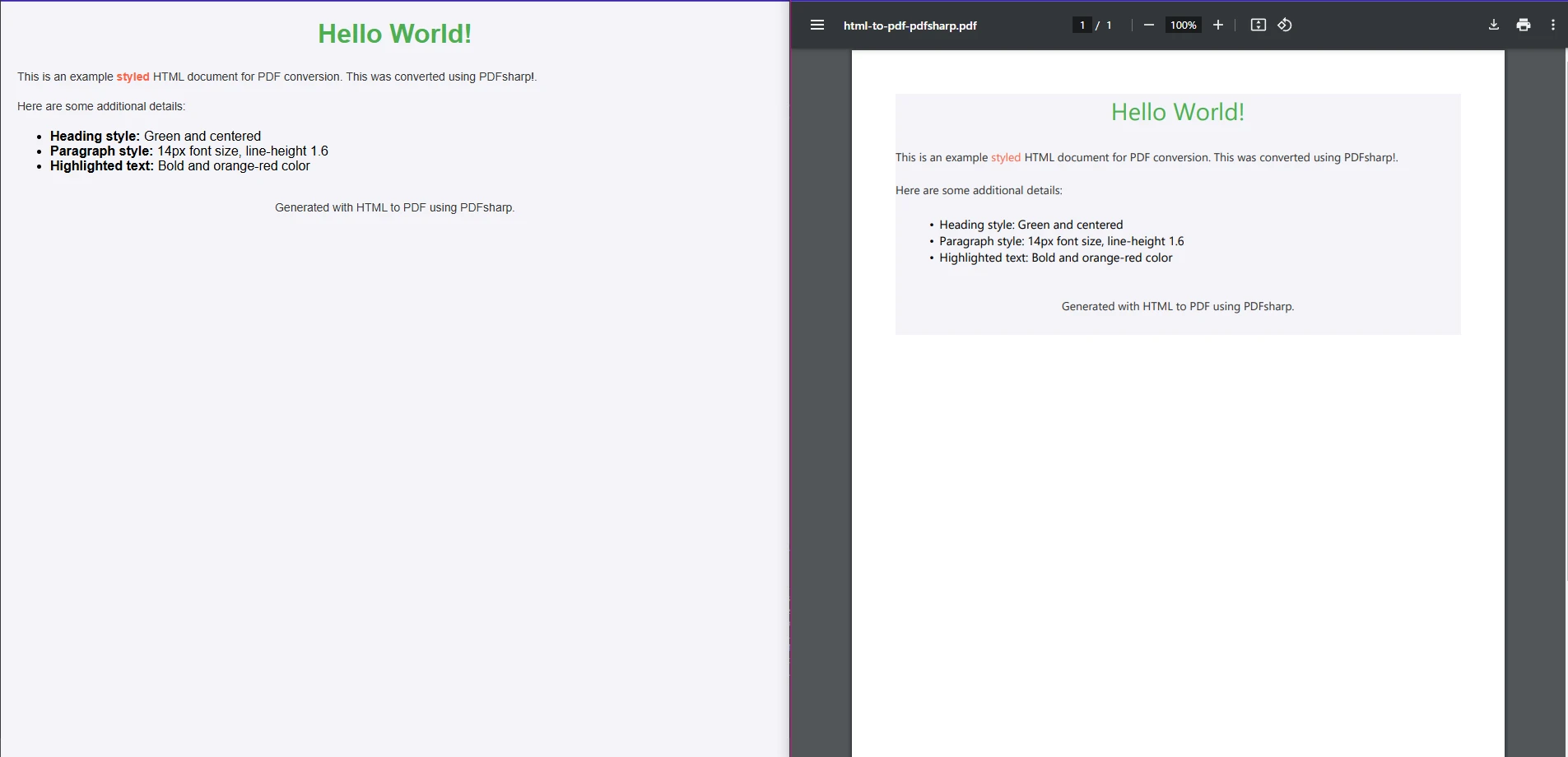Screen dimensions: 1568x757
Task: Click the 100% zoom level field
Action: pyautogui.click(x=1183, y=25)
